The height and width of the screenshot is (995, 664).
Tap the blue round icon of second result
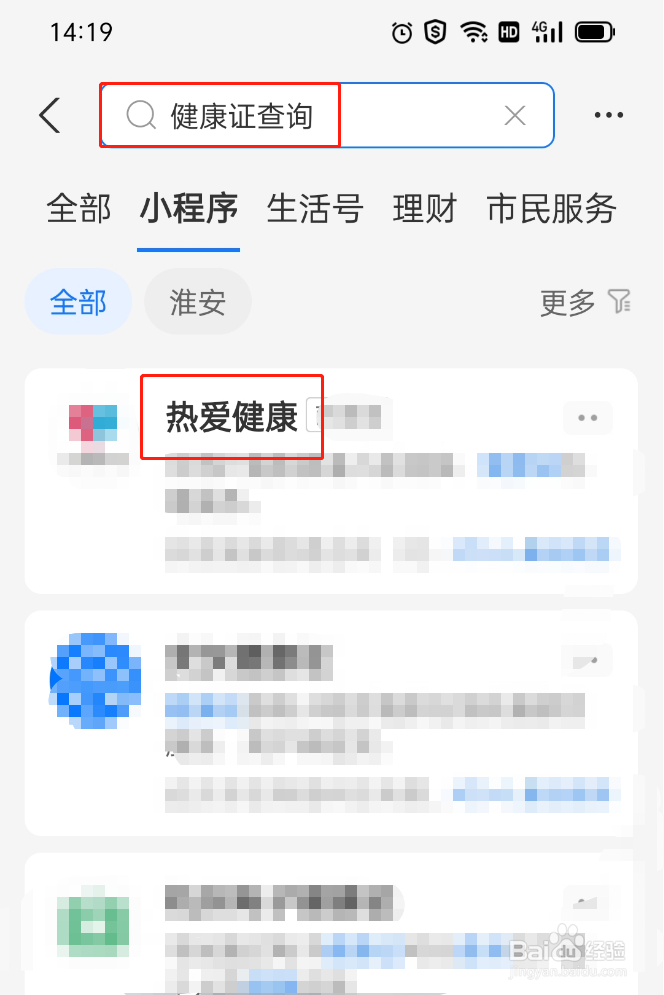[x=95, y=680]
